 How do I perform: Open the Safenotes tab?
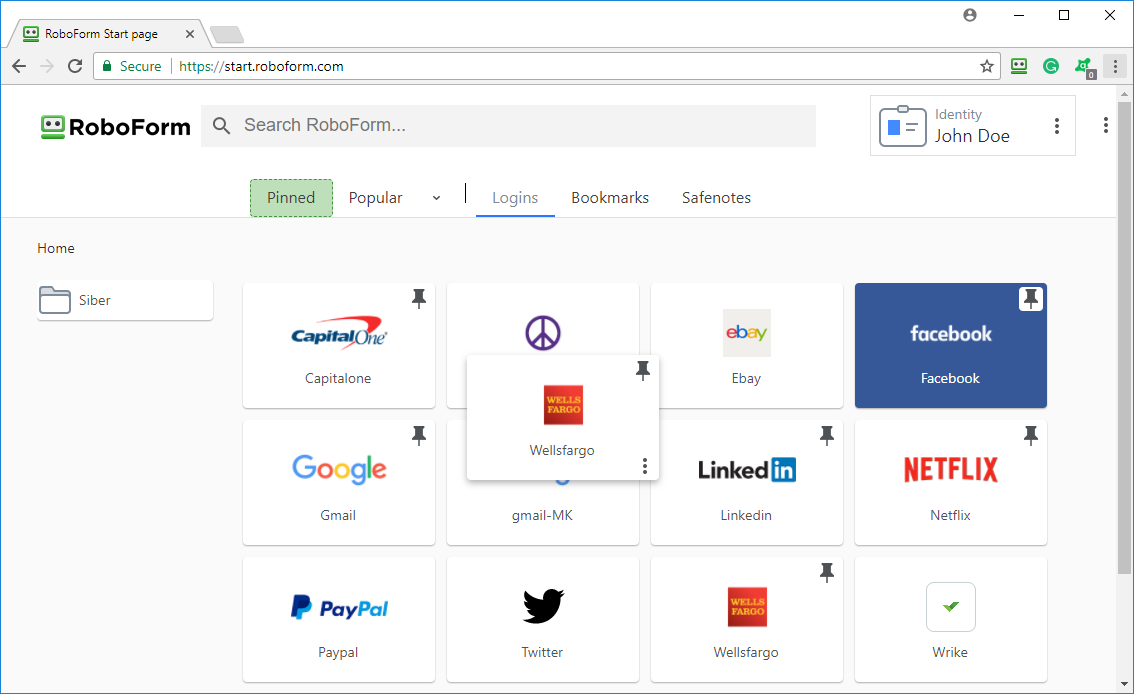716,198
